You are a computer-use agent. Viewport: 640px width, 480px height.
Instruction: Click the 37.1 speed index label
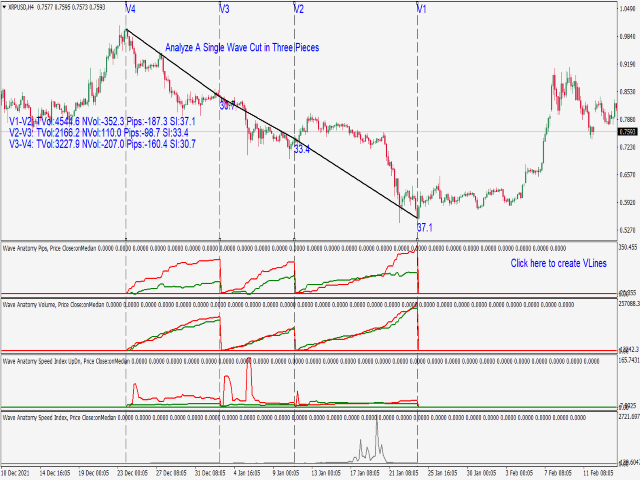[425, 228]
